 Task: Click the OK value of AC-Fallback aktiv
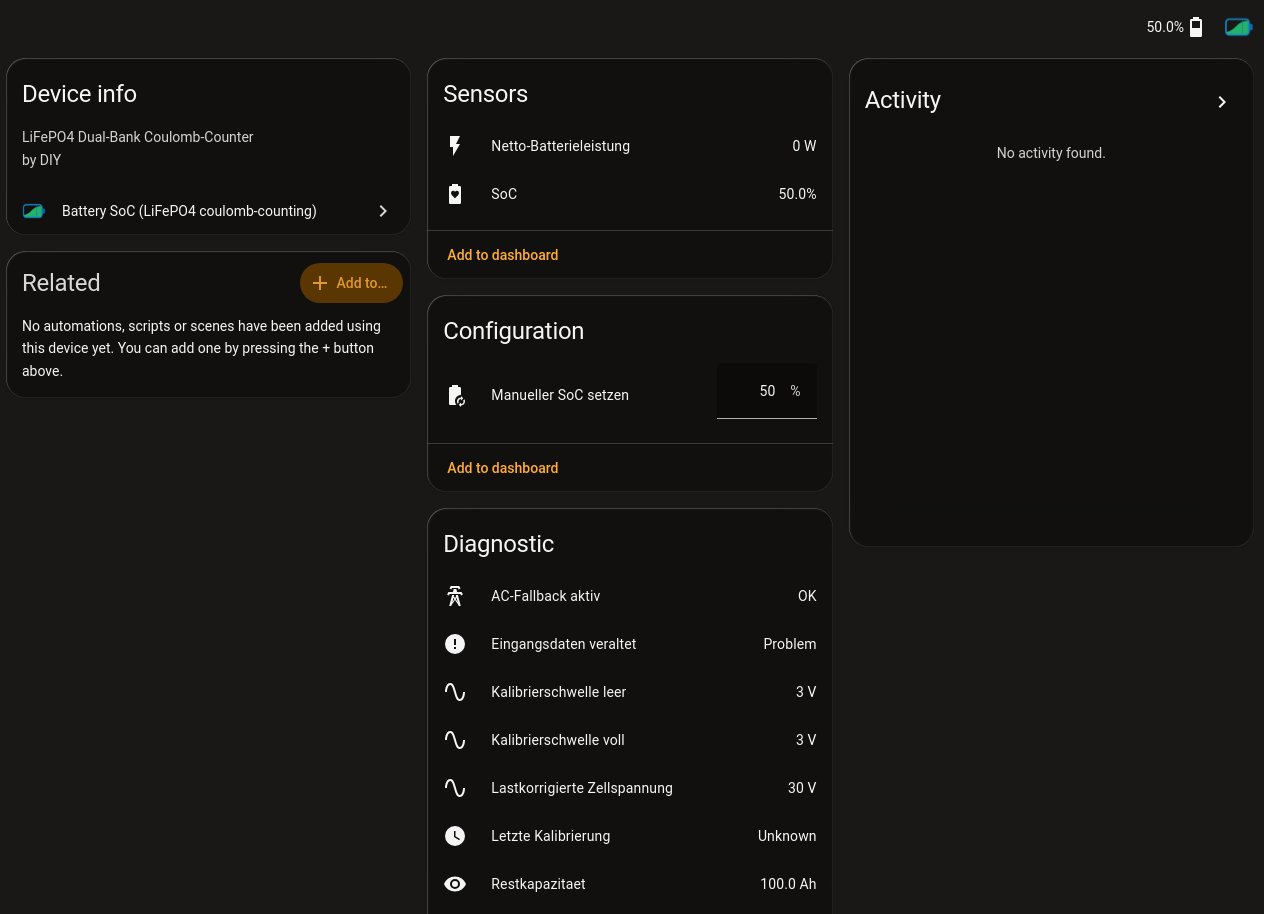pyautogui.click(x=807, y=596)
